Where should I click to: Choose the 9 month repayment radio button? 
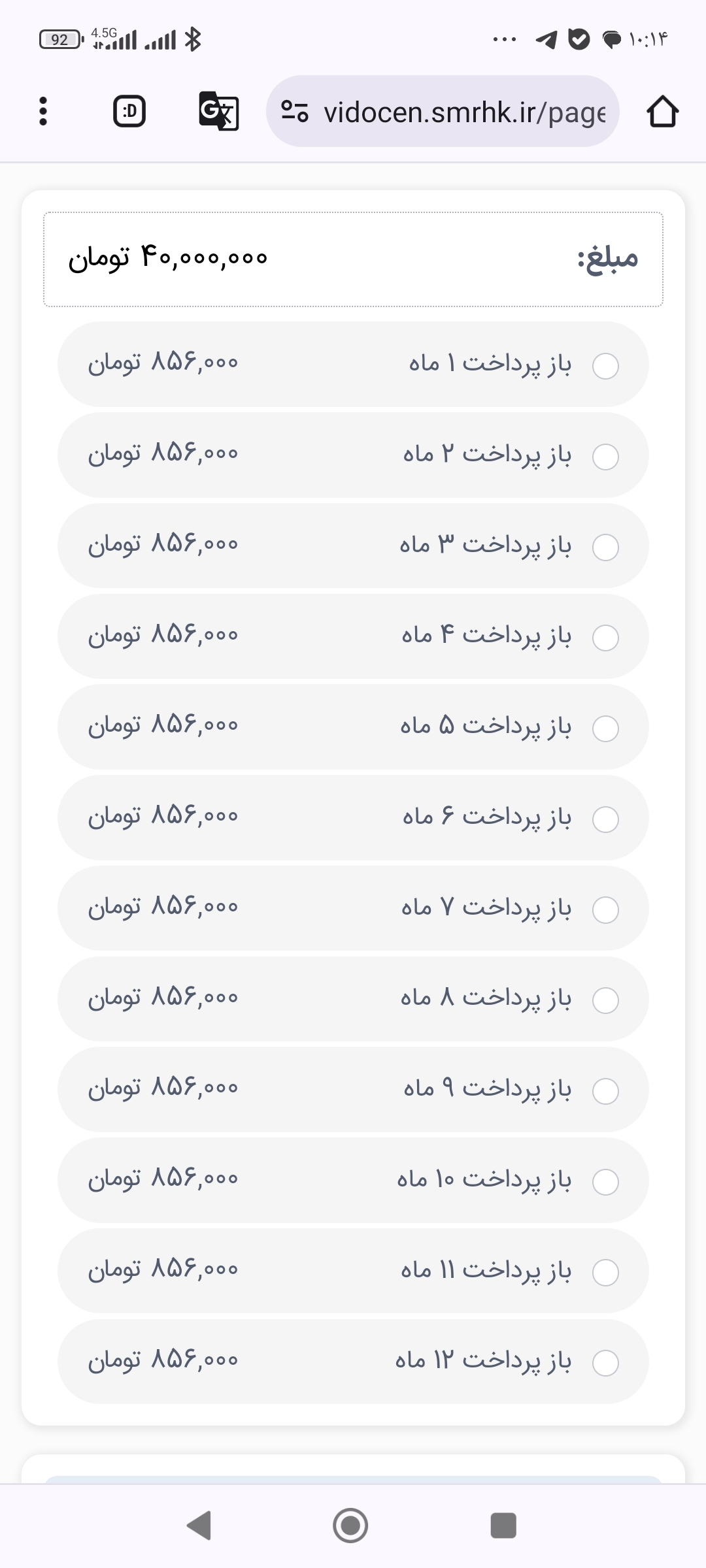coord(605,1091)
